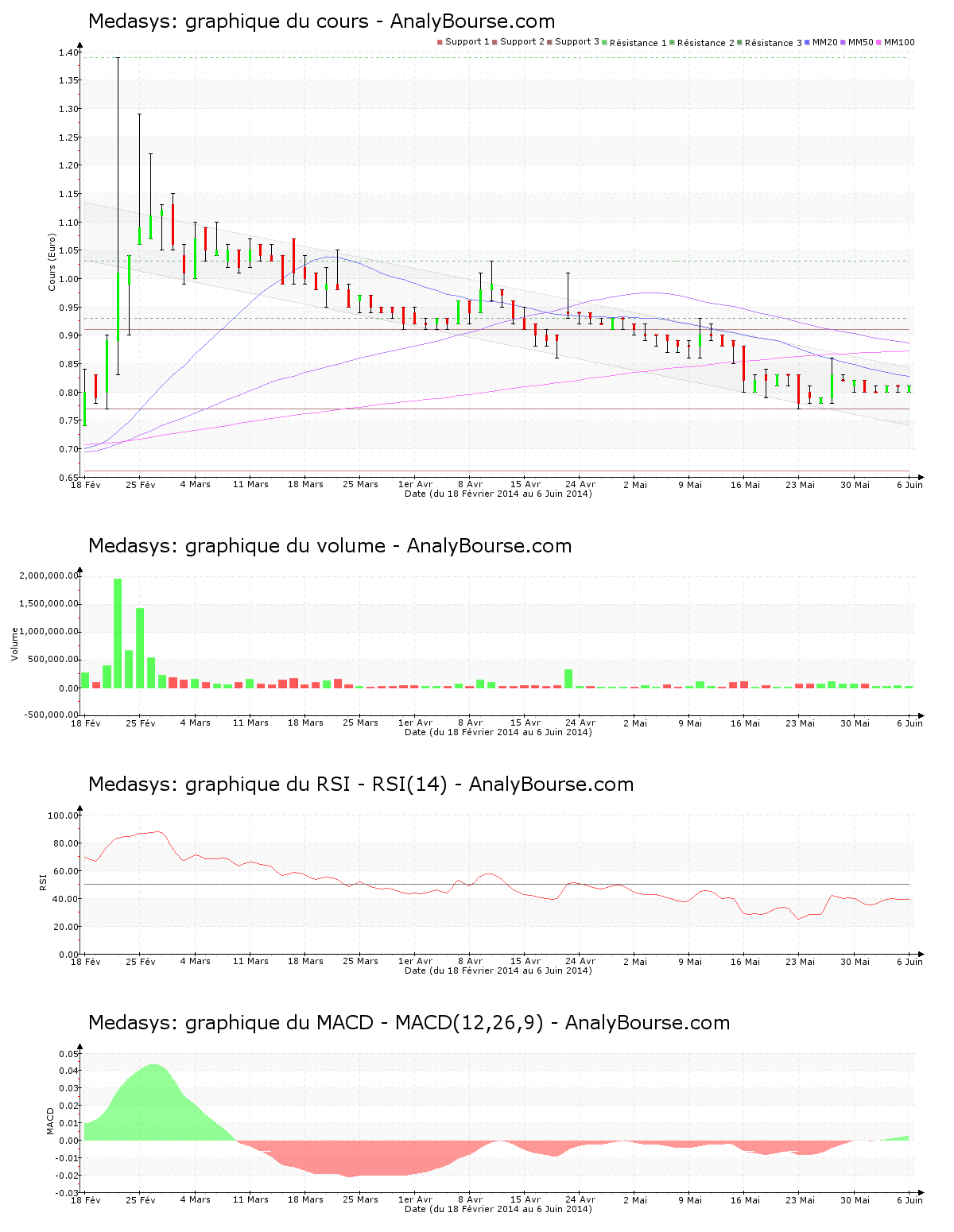
Task: Click the 1.00 value on price axis
Action: 68,279
